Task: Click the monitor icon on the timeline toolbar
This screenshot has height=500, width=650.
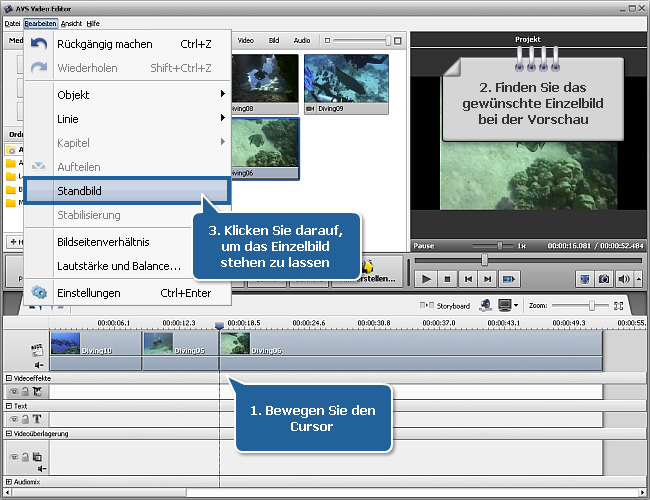Action: point(504,305)
